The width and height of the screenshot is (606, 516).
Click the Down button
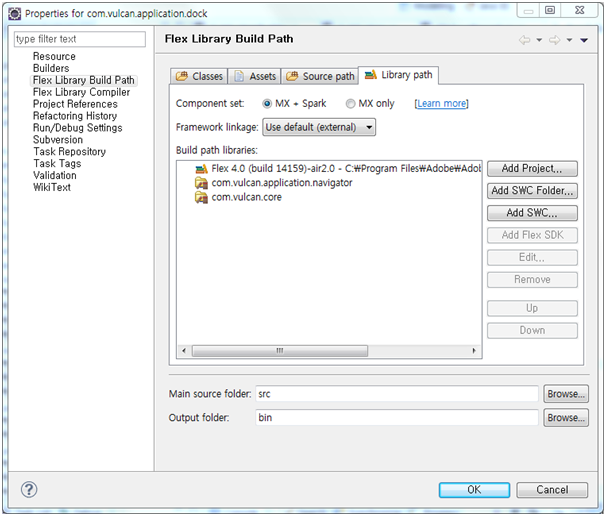(532, 330)
